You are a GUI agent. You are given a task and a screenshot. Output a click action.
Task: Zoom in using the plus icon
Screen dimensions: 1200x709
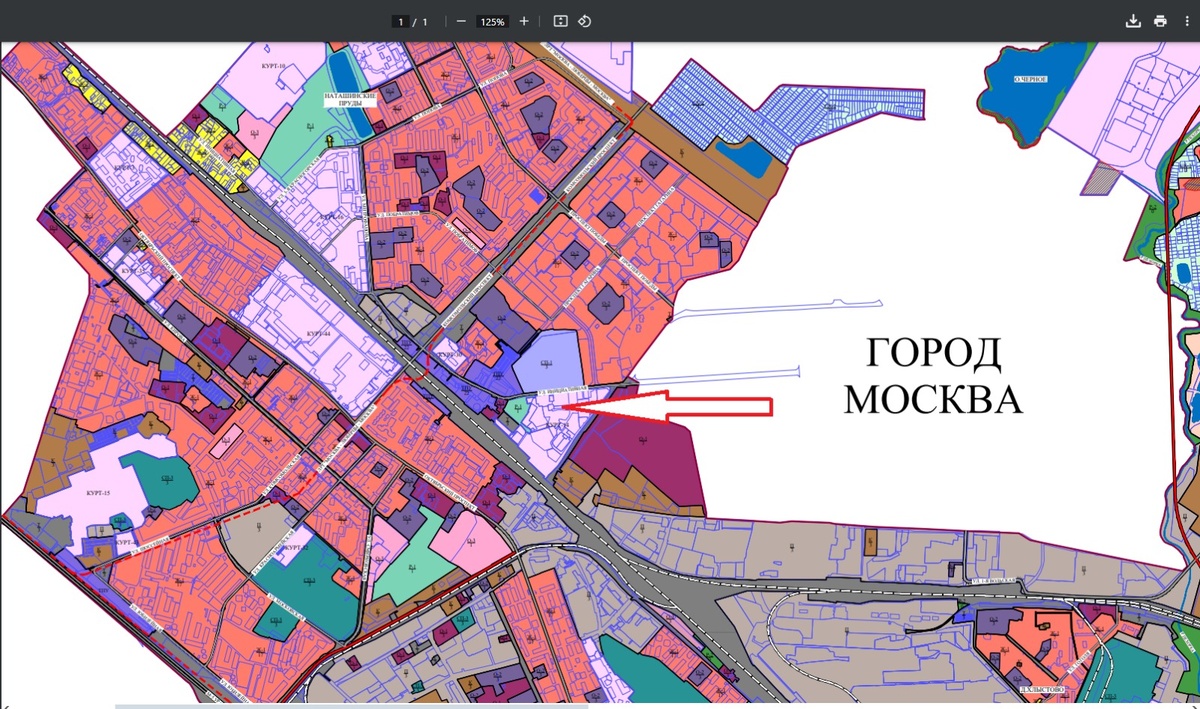coord(523,21)
